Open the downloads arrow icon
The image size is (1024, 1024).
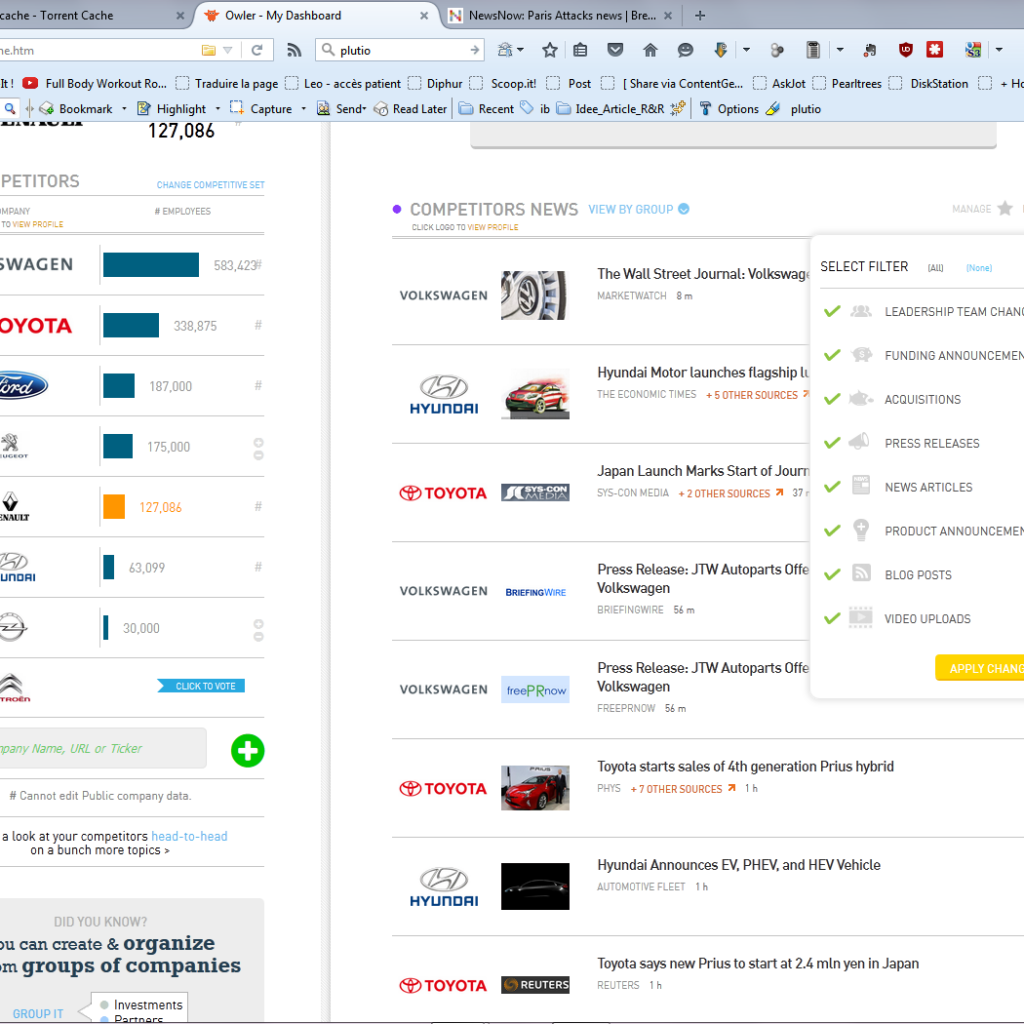(720, 50)
